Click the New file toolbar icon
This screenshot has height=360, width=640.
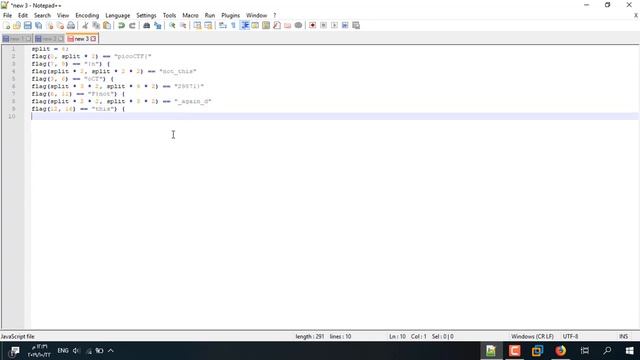click(7, 25)
